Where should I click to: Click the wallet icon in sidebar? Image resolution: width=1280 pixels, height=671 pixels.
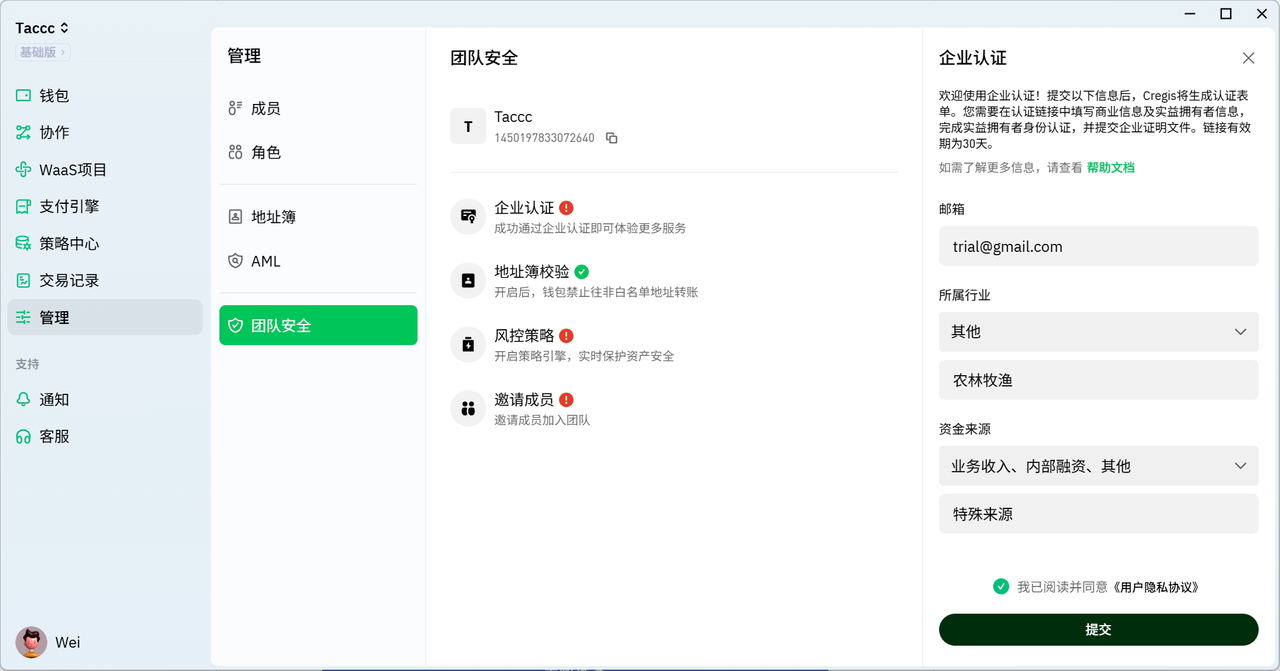coord(24,96)
